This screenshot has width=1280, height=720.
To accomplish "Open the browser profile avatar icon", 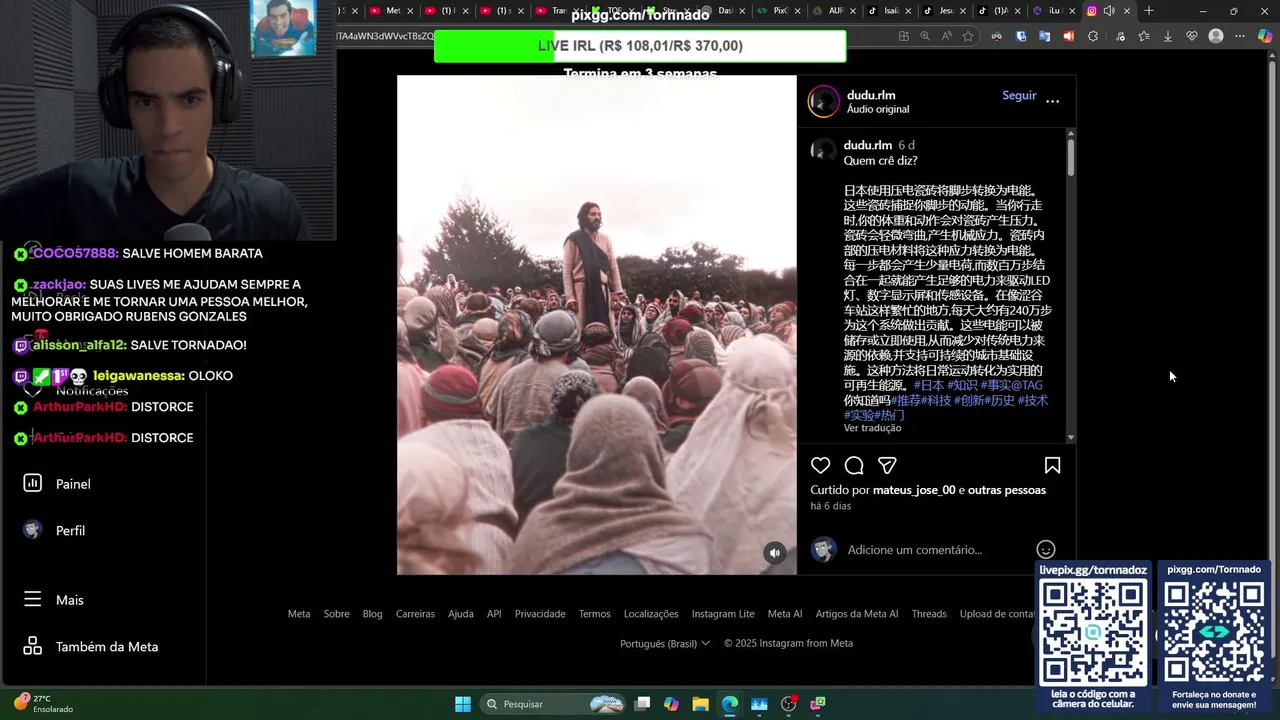I will (1216, 36).
